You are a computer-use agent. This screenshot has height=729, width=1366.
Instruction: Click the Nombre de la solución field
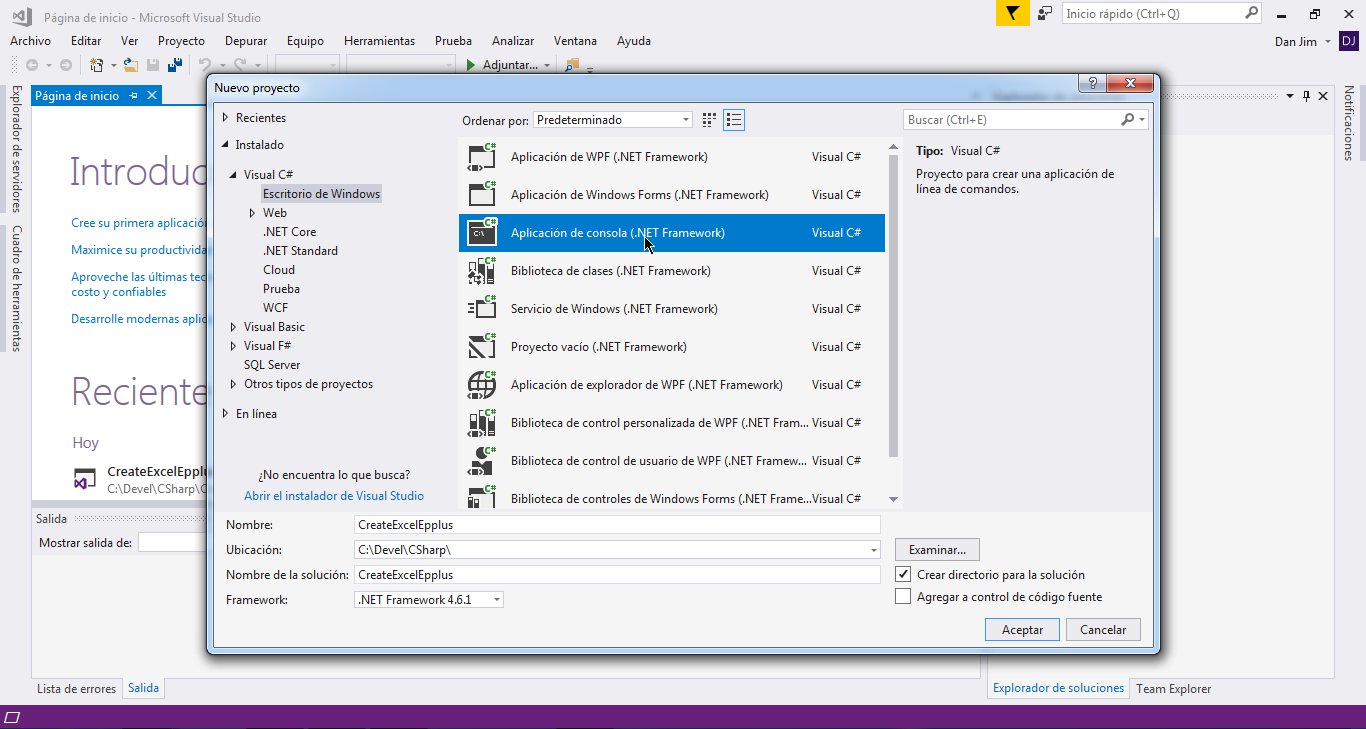(618, 575)
